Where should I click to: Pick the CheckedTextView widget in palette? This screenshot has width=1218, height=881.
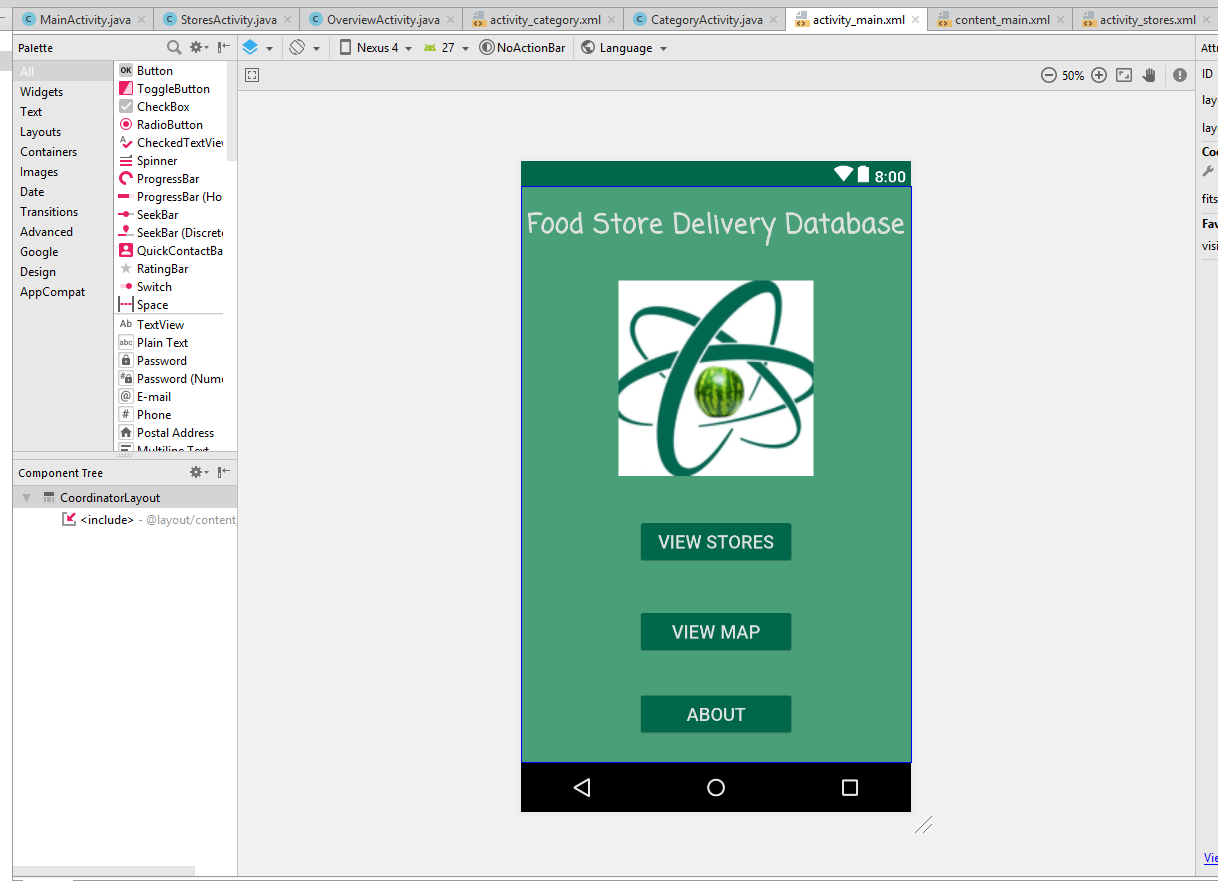point(171,142)
